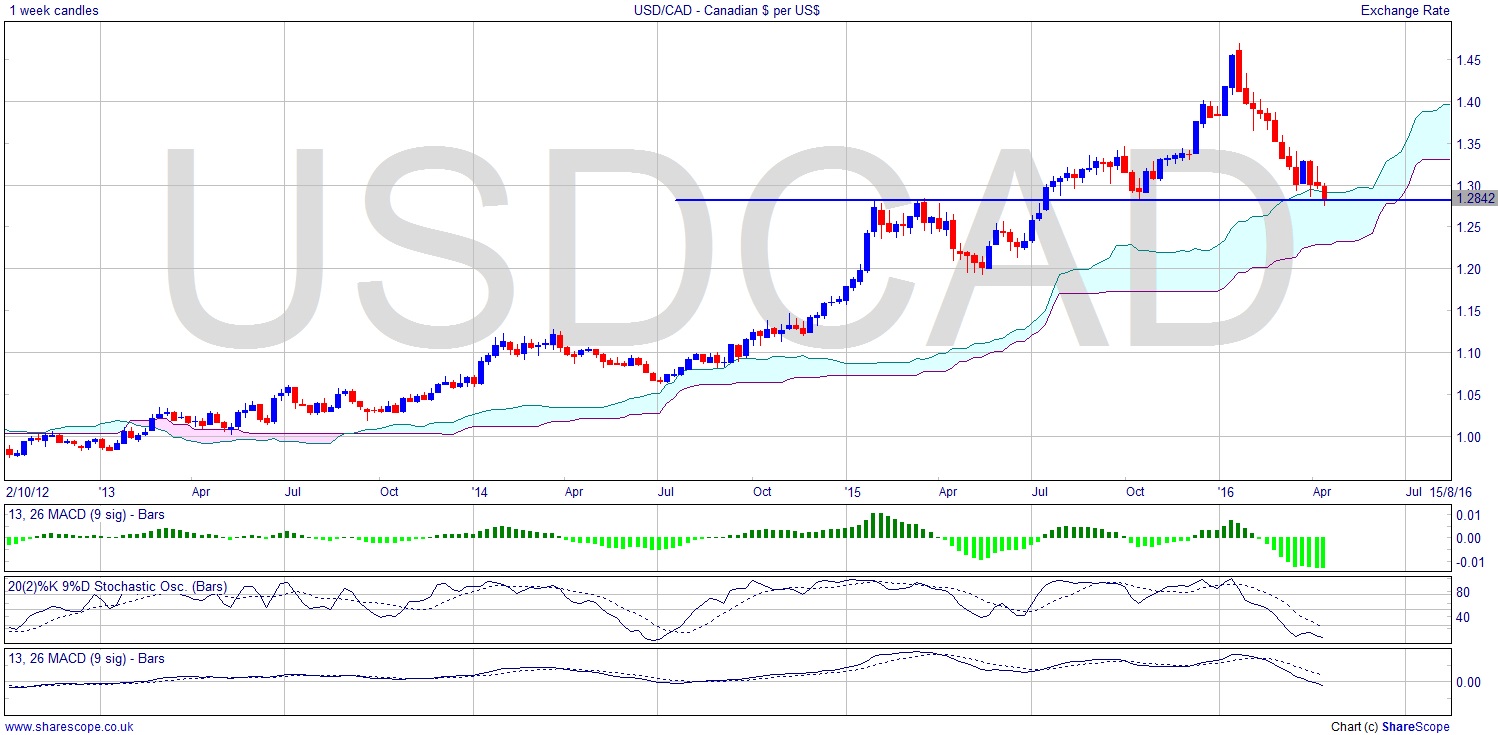1498x735 pixels.
Task: Click the bottom MACD line panel label
Action: 85,658
